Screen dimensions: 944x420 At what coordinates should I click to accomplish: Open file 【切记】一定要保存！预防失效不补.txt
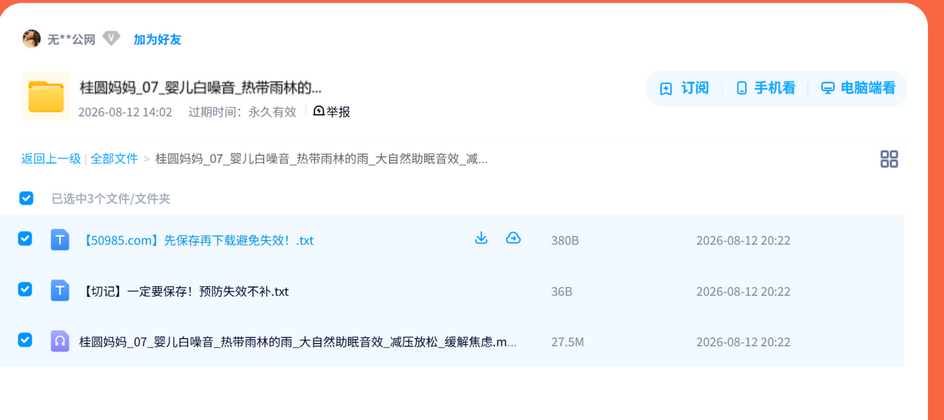pos(184,292)
